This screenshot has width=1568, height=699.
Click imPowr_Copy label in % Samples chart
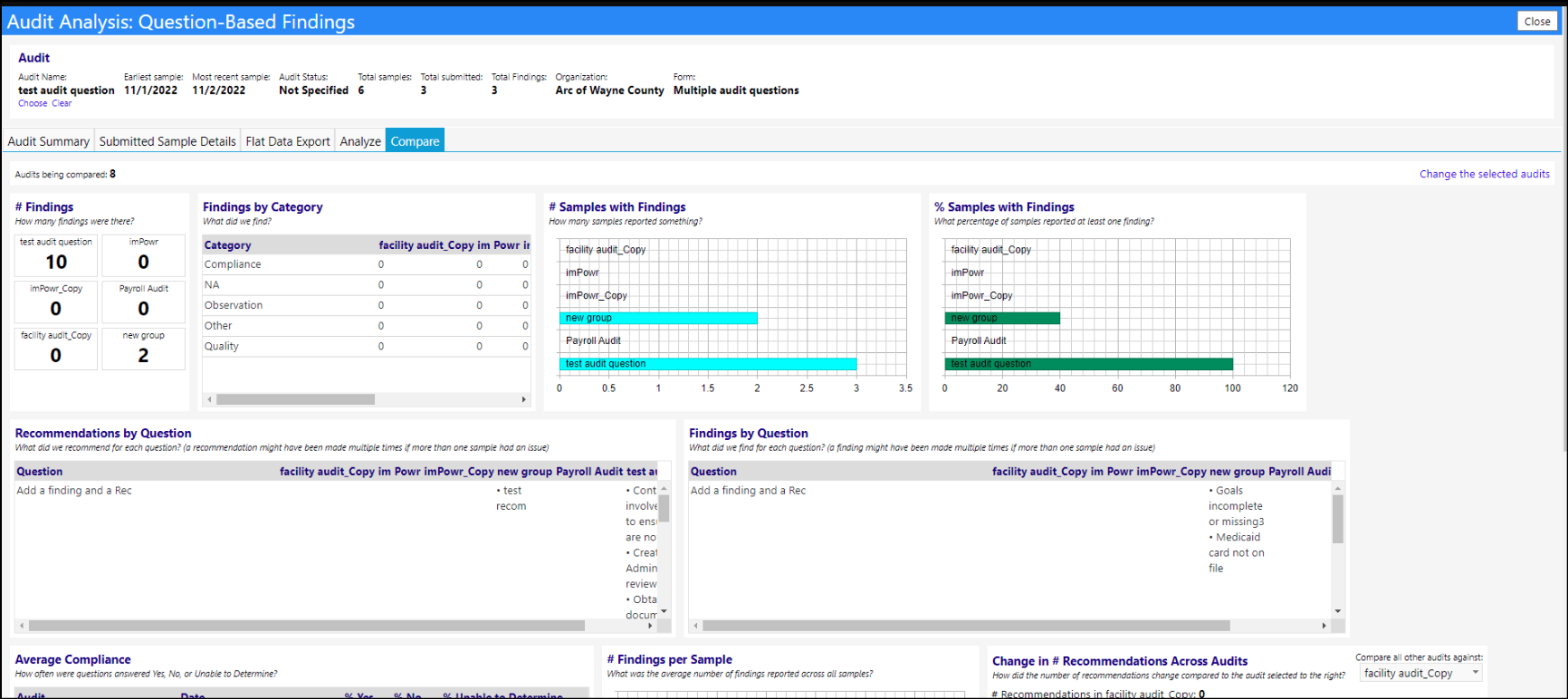[x=981, y=295]
